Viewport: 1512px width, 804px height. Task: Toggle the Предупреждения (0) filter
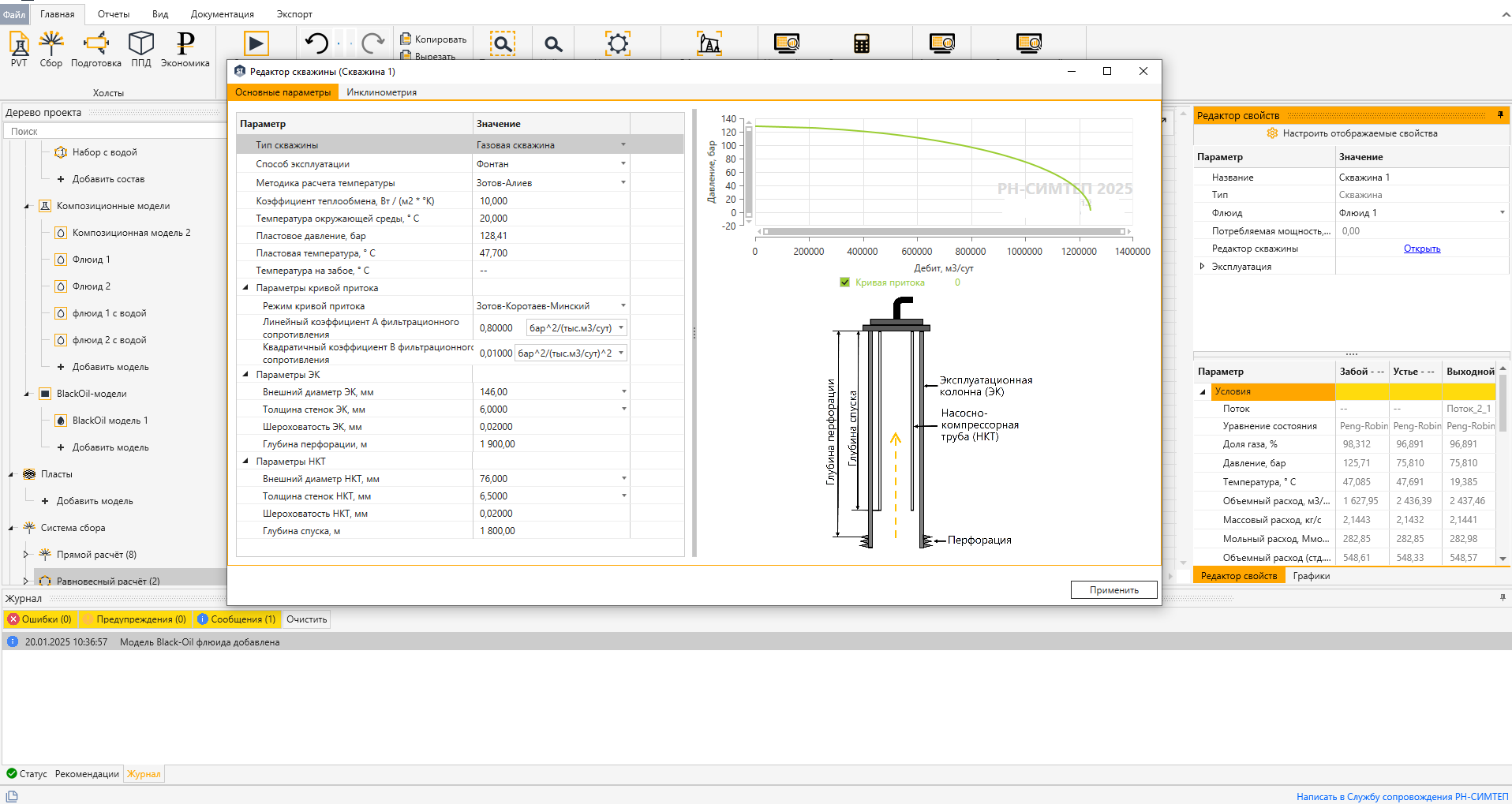click(x=135, y=619)
